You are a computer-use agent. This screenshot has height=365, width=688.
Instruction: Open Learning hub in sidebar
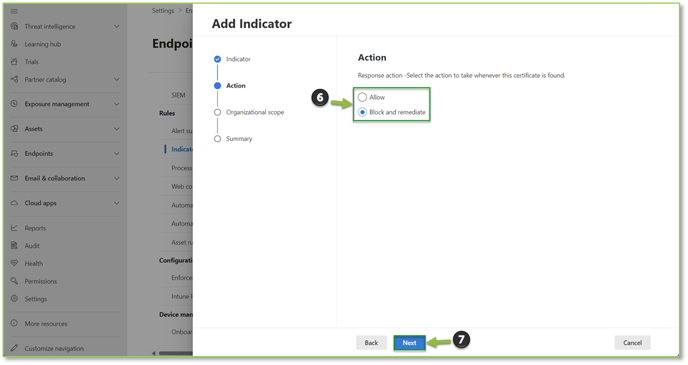pyautogui.click(x=43, y=44)
